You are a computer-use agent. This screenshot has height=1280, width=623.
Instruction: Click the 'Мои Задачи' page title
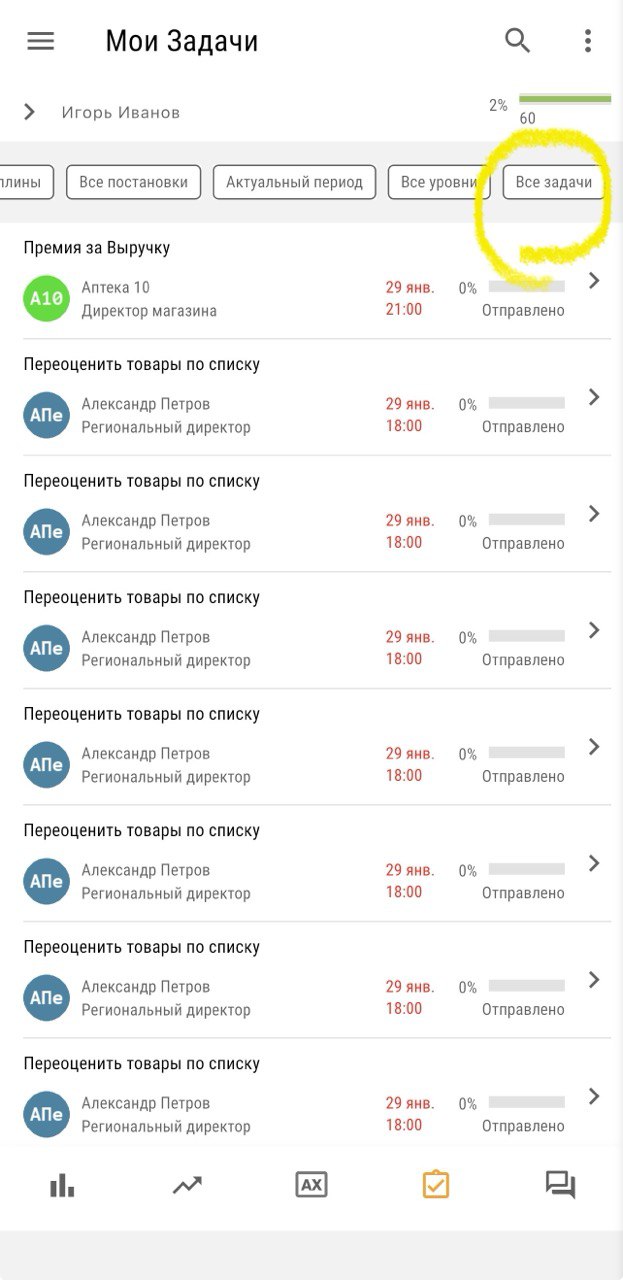click(182, 41)
